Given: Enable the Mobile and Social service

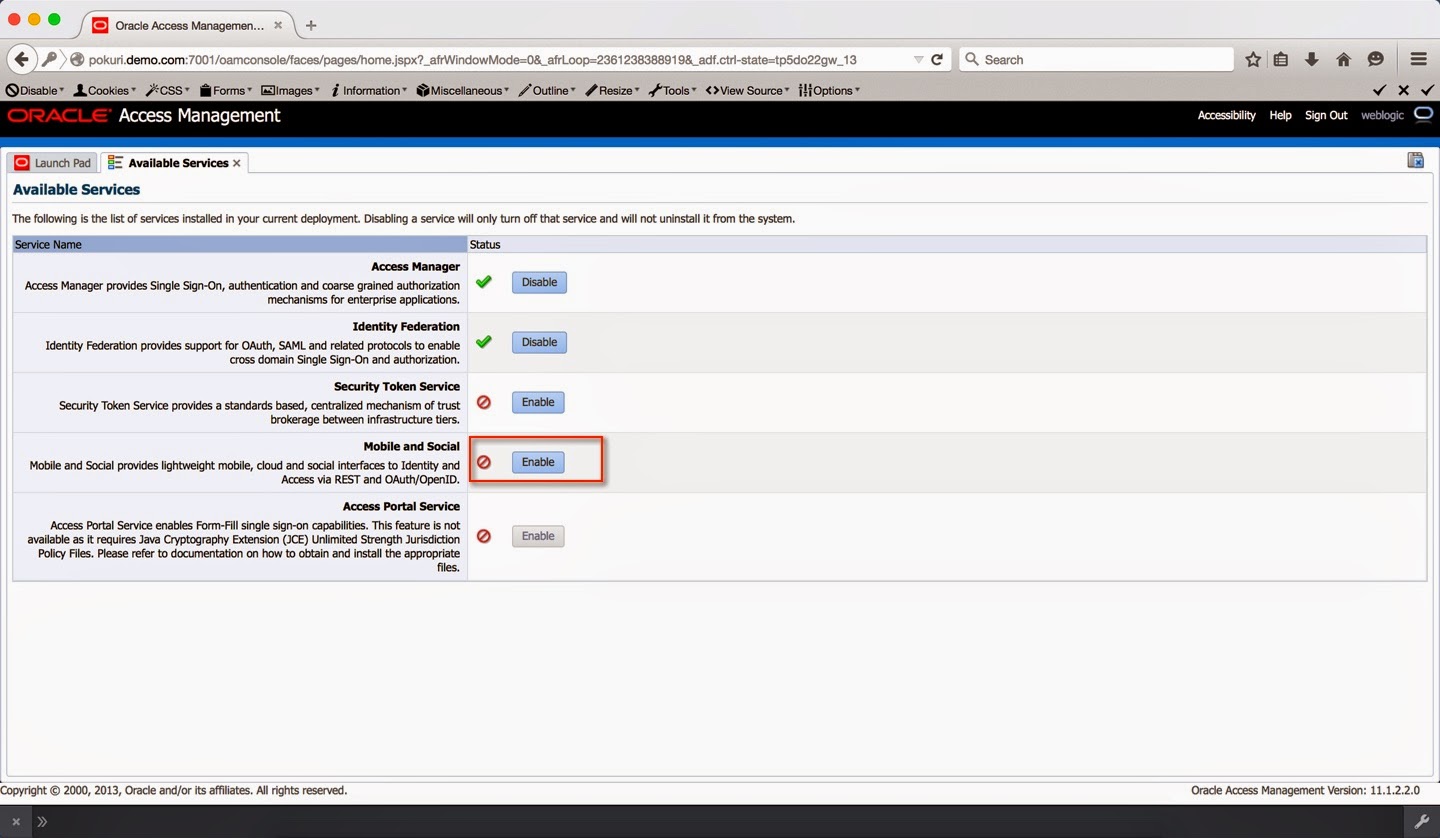Looking at the screenshot, I should tap(538, 462).
